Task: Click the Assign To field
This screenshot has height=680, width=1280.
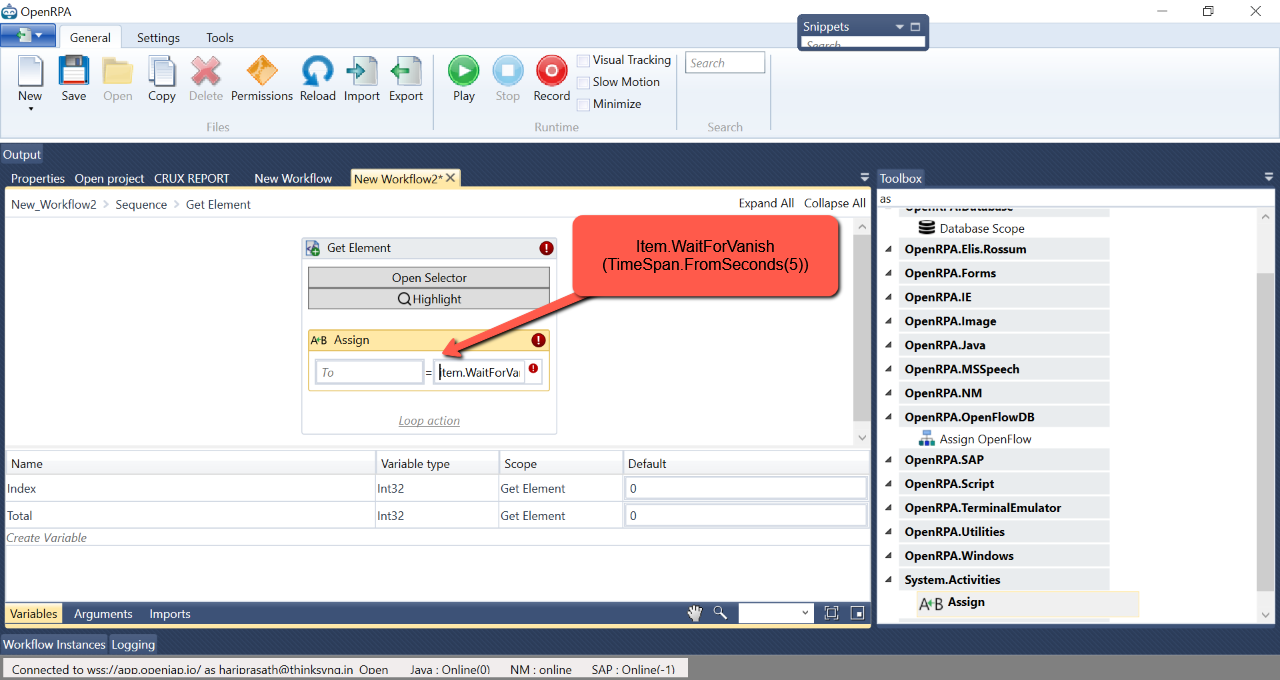Action: point(370,372)
